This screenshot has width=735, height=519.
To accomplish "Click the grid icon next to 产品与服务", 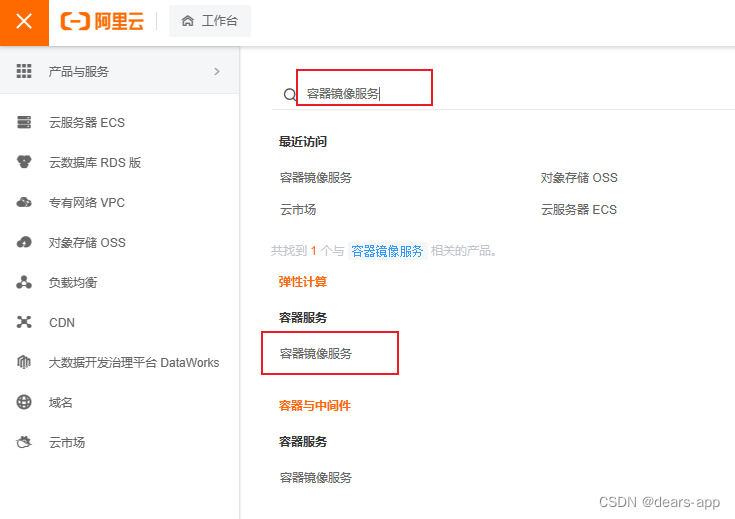I will pos(24,71).
